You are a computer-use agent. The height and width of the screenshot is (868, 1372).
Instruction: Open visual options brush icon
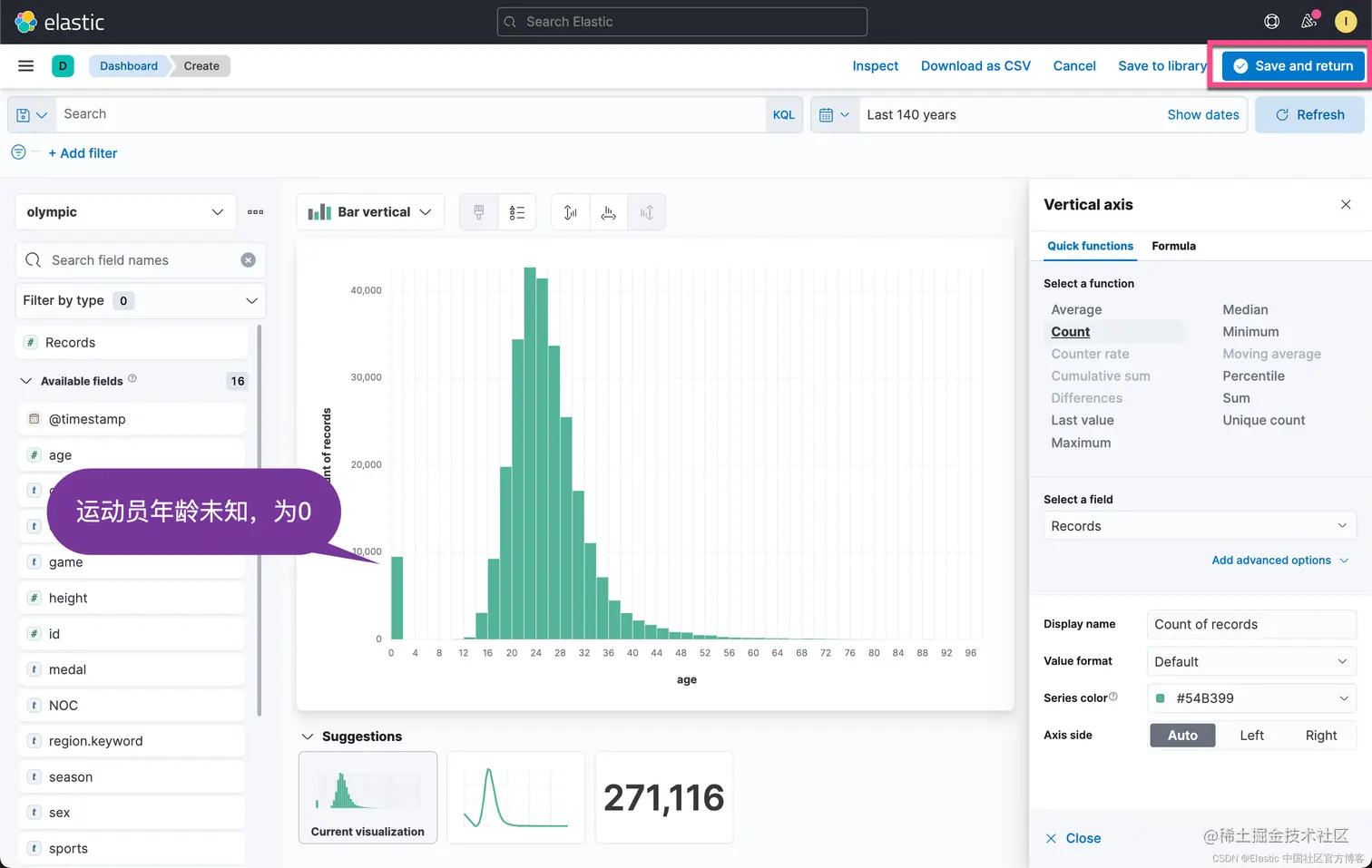tap(479, 212)
